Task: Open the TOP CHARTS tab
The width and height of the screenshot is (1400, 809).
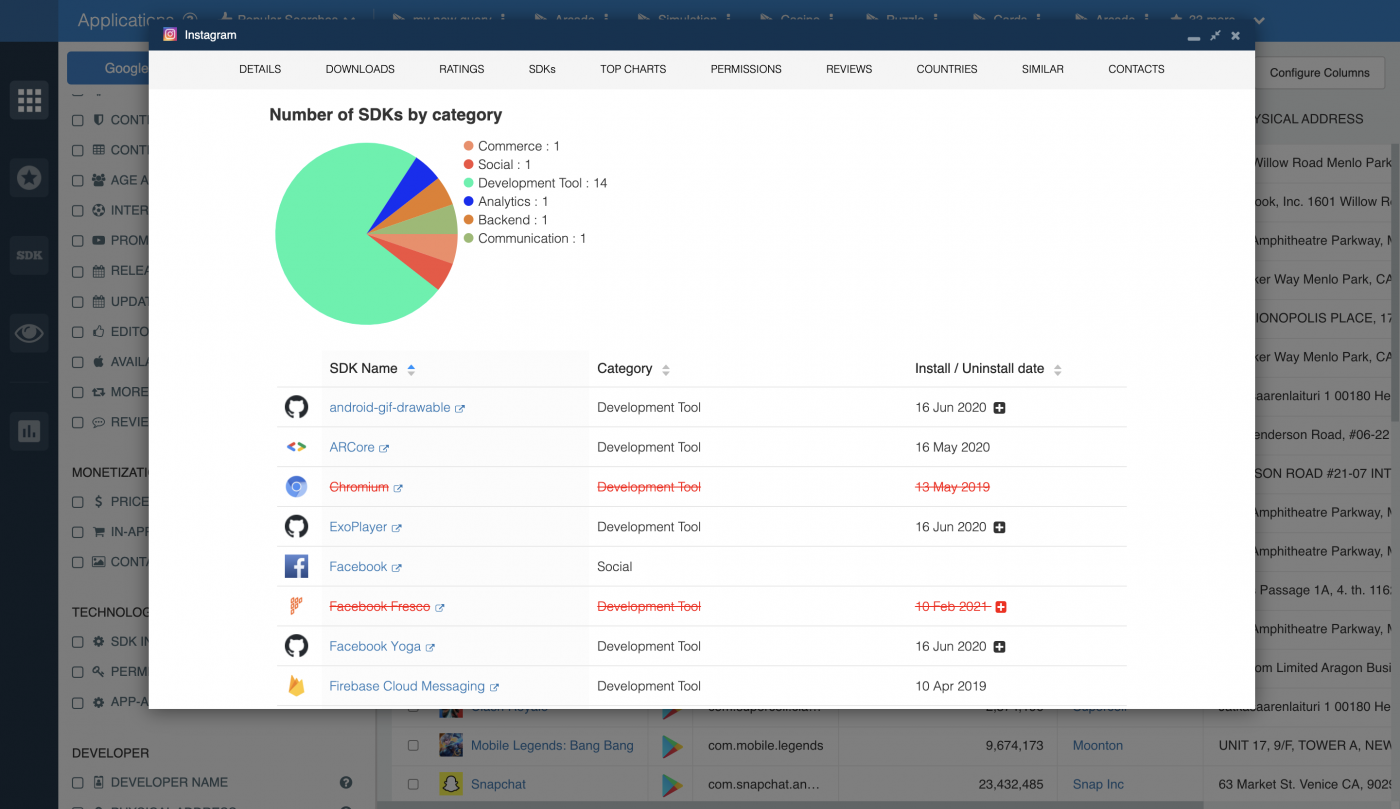Action: tap(632, 69)
